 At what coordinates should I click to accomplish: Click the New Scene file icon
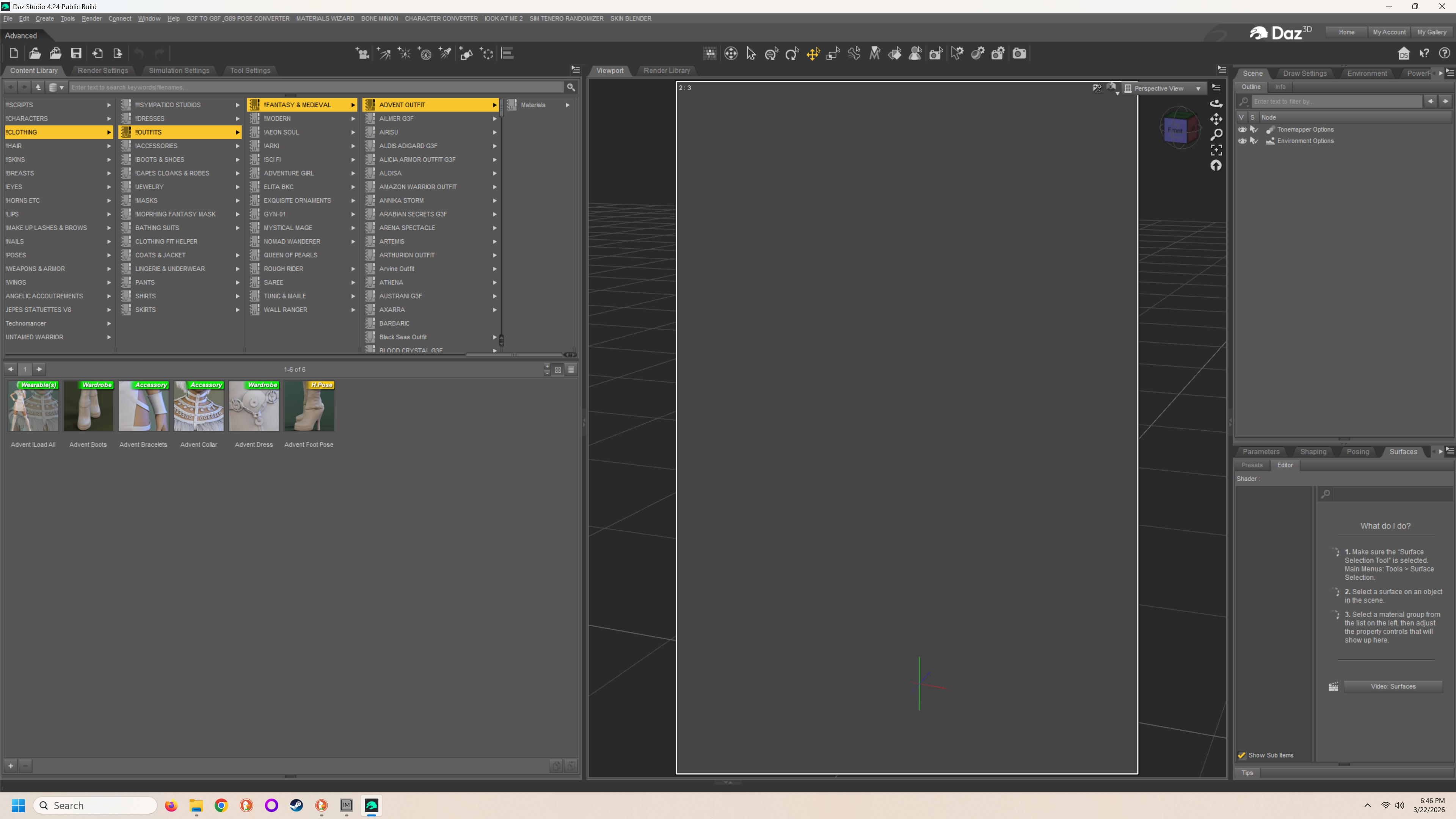[x=14, y=53]
